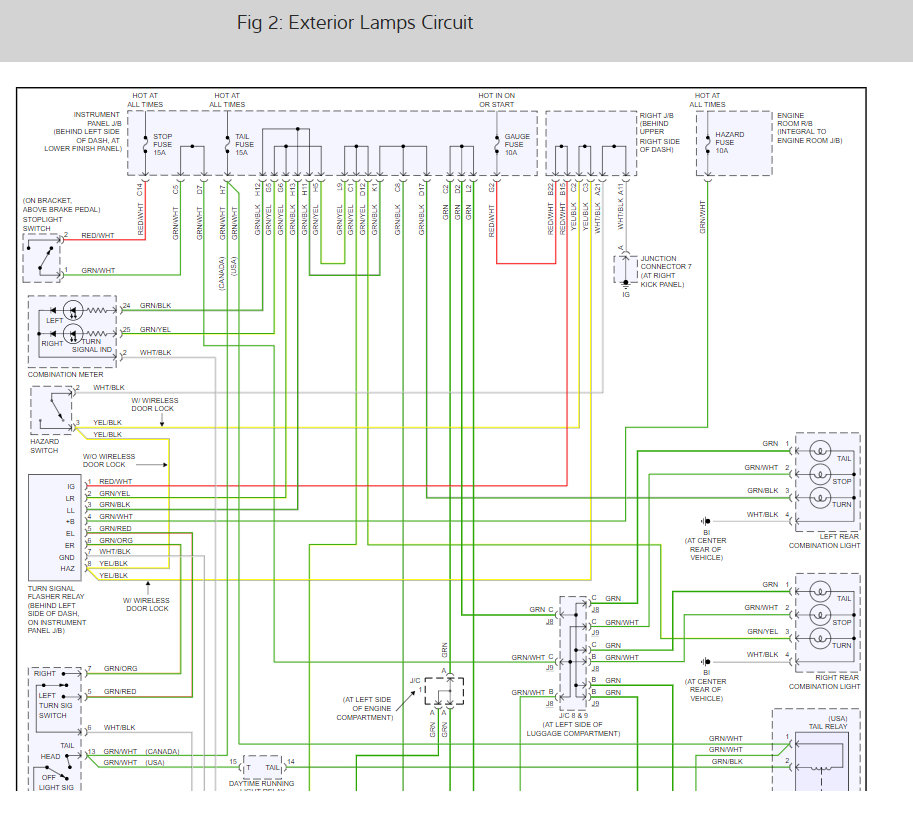The height and width of the screenshot is (815, 913).
Task: Click the GAUGE FUSE 10A label
Action: tap(517, 144)
